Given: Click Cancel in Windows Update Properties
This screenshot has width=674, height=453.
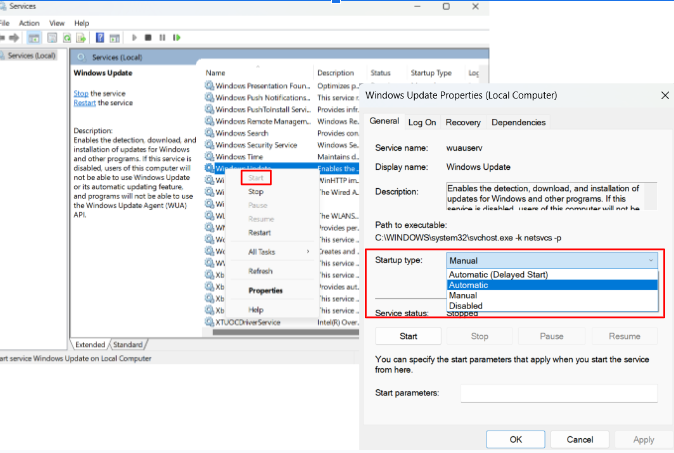Looking at the screenshot, I should pos(579,439).
